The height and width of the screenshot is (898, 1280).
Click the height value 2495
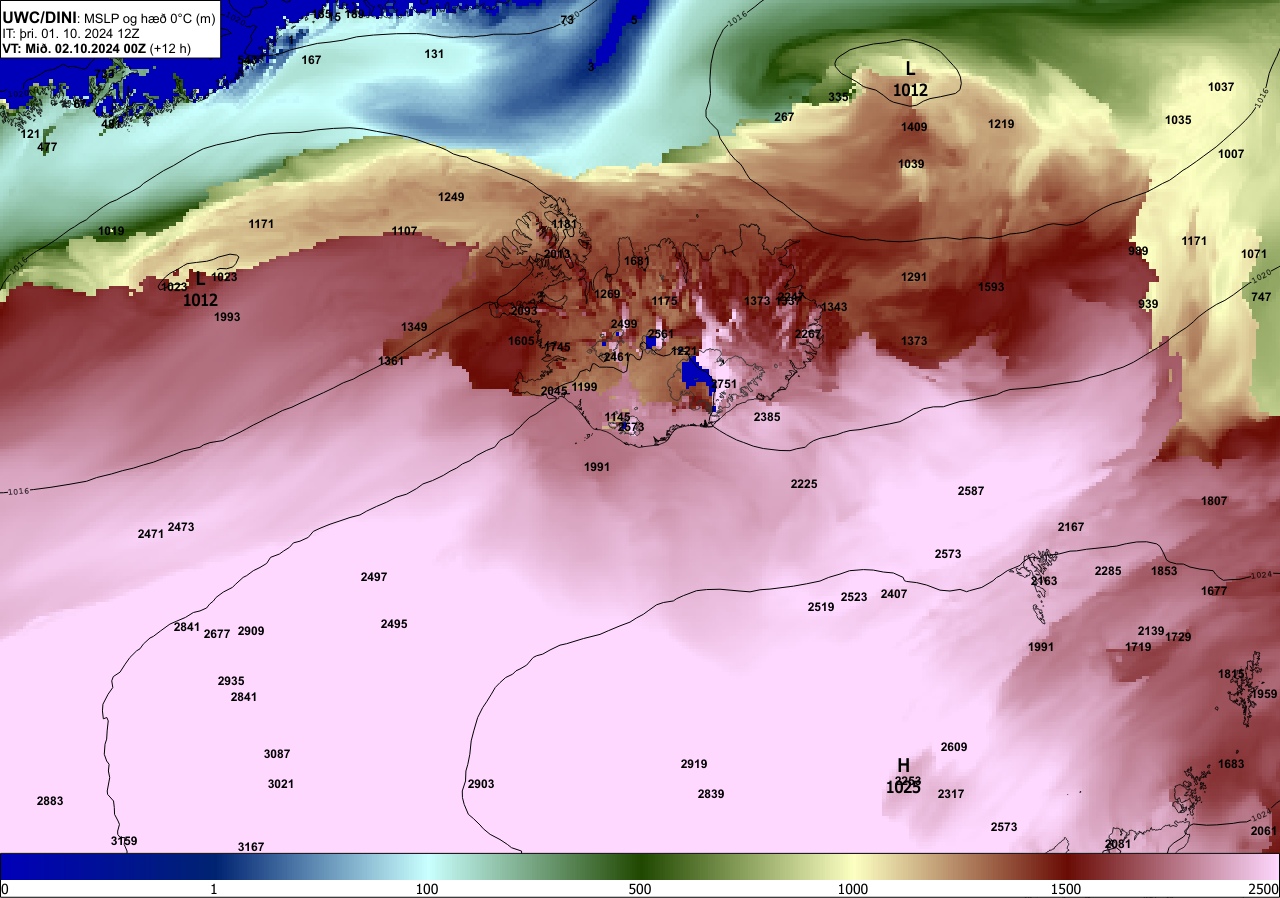tap(394, 624)
